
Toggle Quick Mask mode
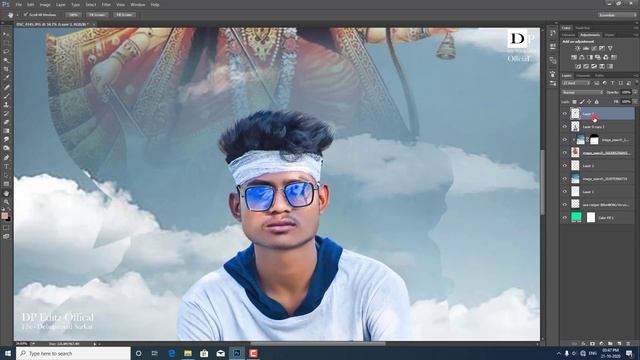click(6, 227)
